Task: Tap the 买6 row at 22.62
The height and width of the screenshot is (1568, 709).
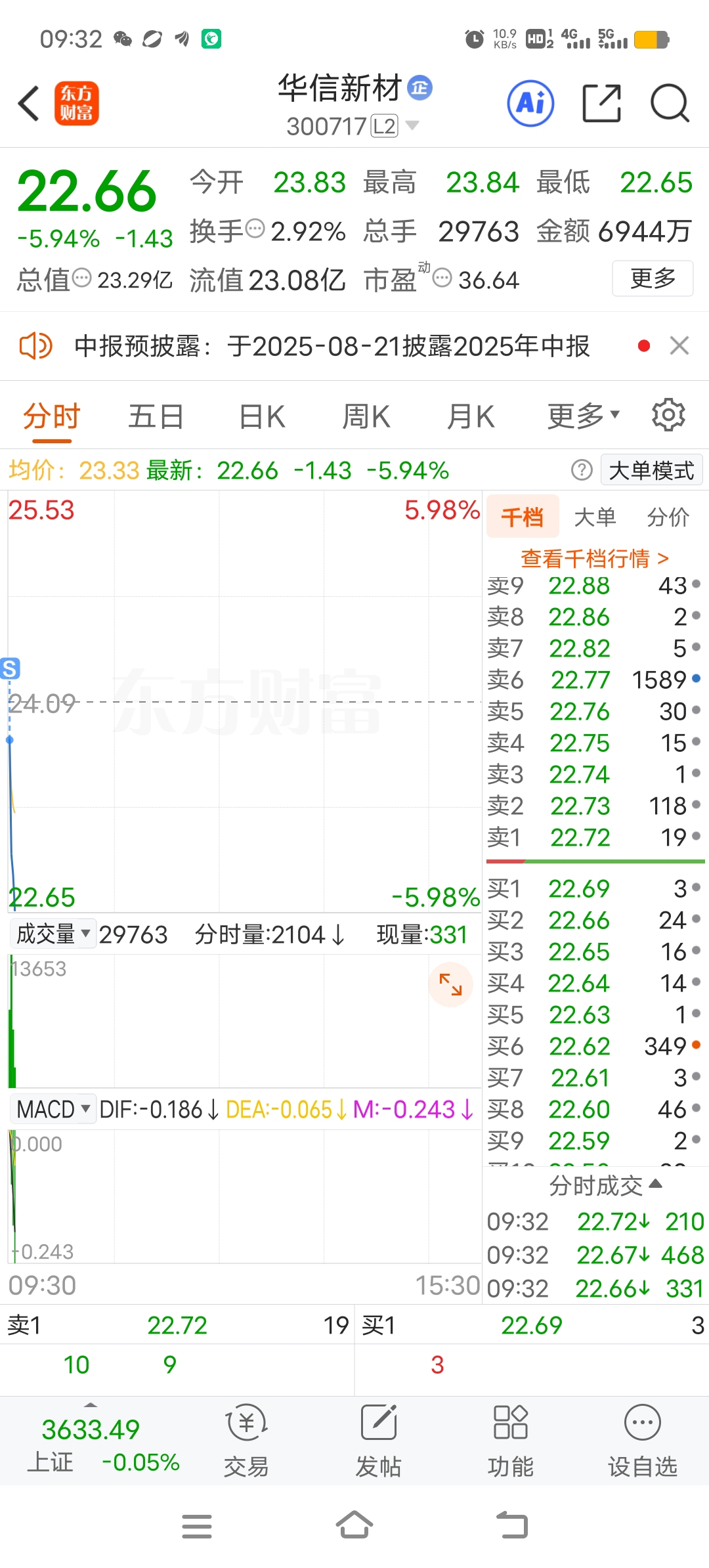Action: tap(595, 1046)
